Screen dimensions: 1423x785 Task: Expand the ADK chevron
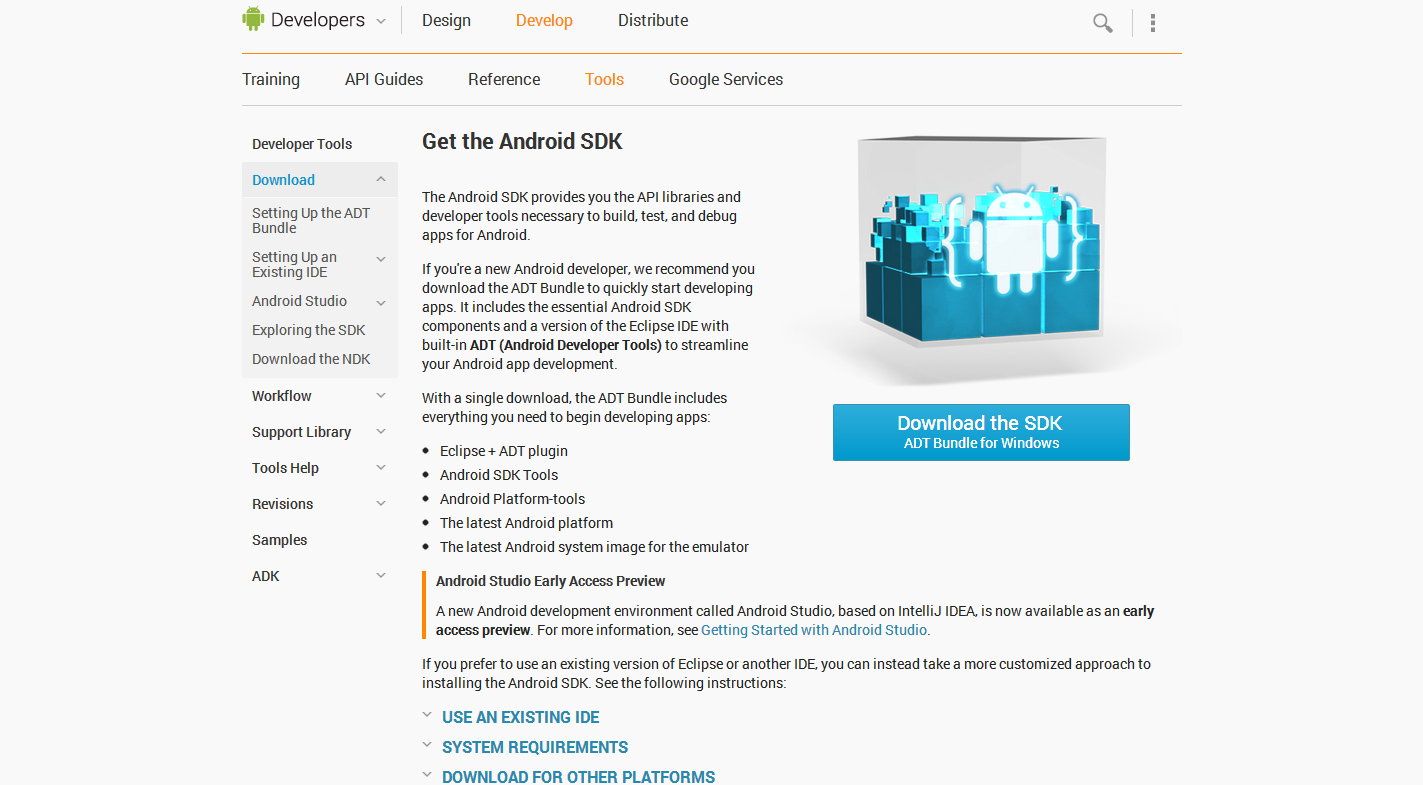point(381,576)
